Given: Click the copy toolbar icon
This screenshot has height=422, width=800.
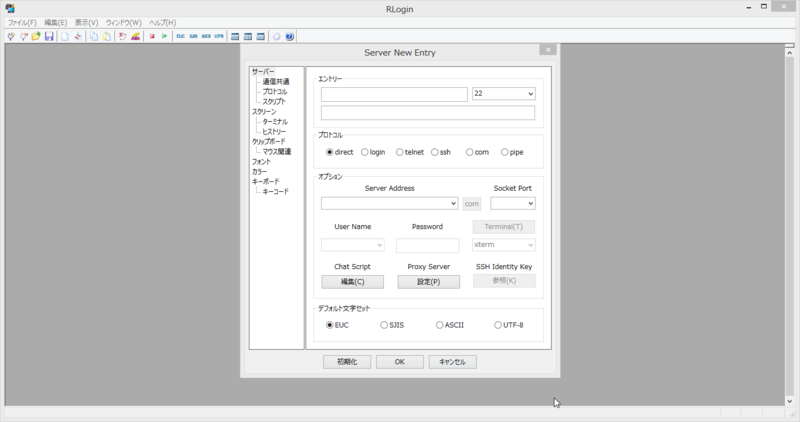Looking at the screenshot, I should 94,36.
